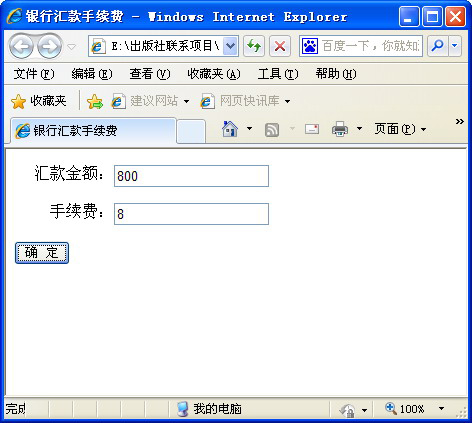Expand the zoom level dropdown arrow
This screenshot has height=423, width=472.
(441, 409)
